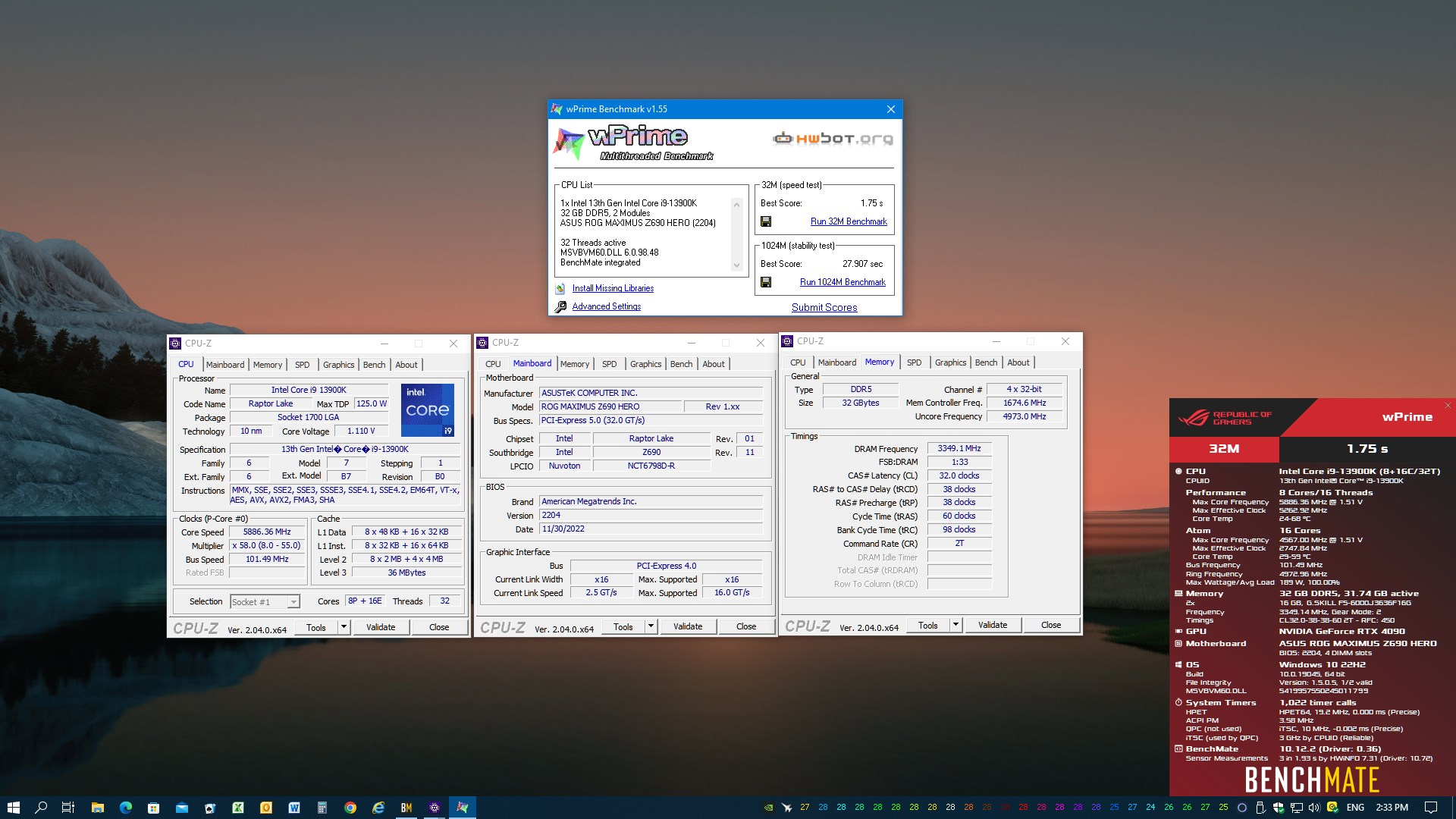Click Tools button in Mainboard CPU-Z window
Viewport: 1456px width, 819px height.
[623, 626]
